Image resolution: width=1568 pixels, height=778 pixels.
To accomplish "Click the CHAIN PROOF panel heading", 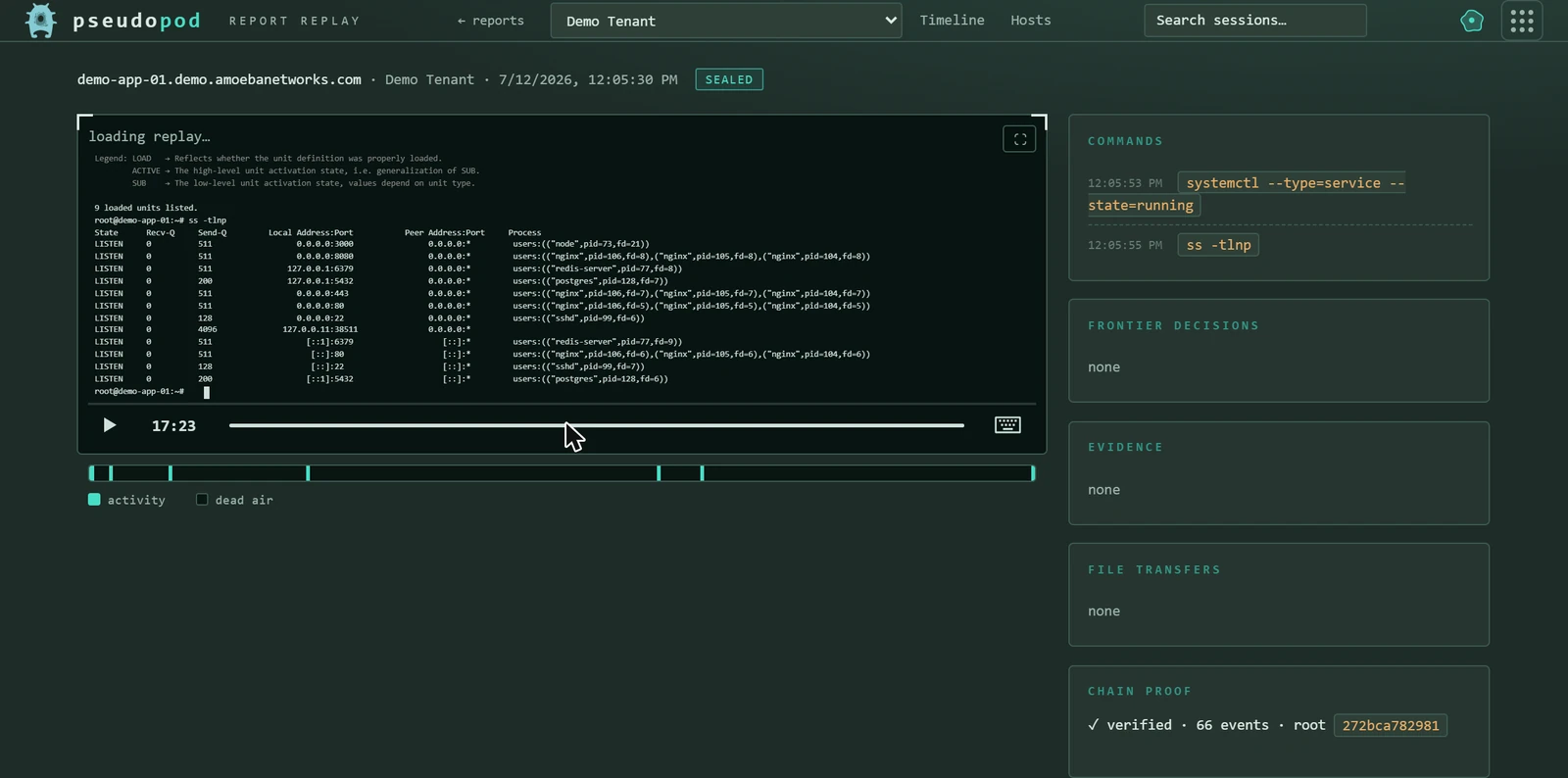I will tap(1140, 691).
